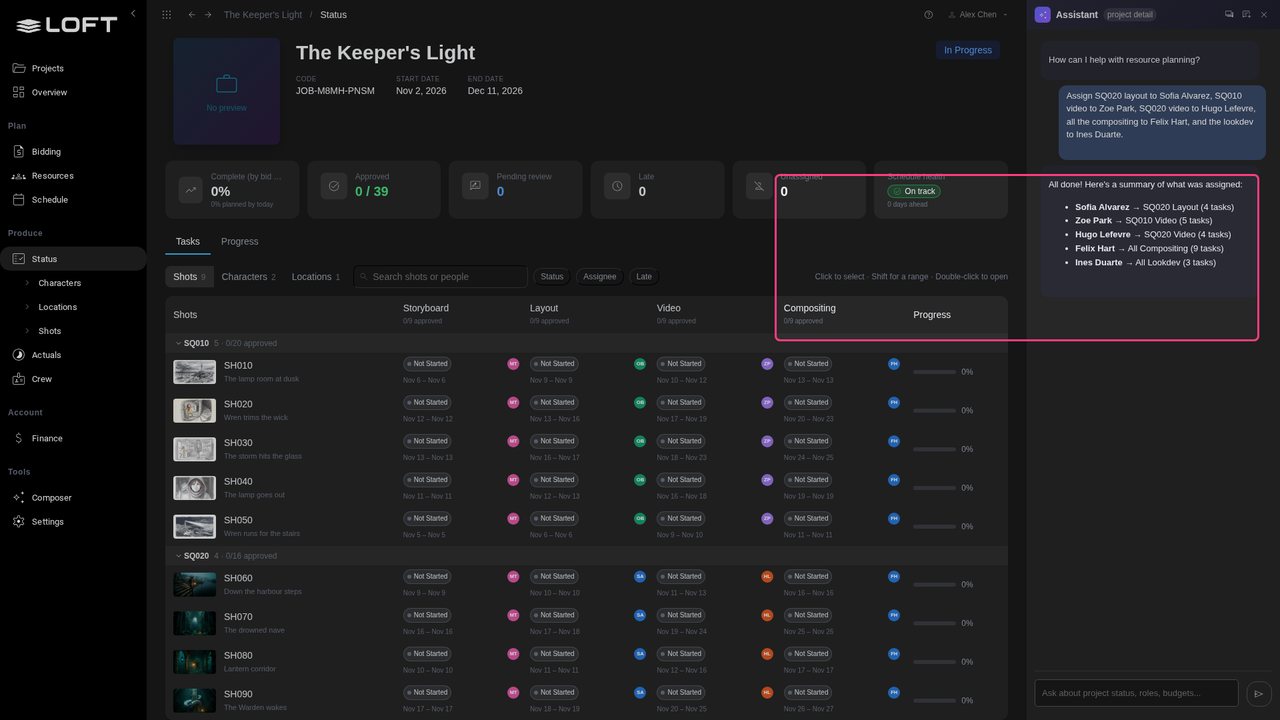Switch to the Progress tab
The height and width of the screenshot is (720, 1280).
[x=240, y=241]
